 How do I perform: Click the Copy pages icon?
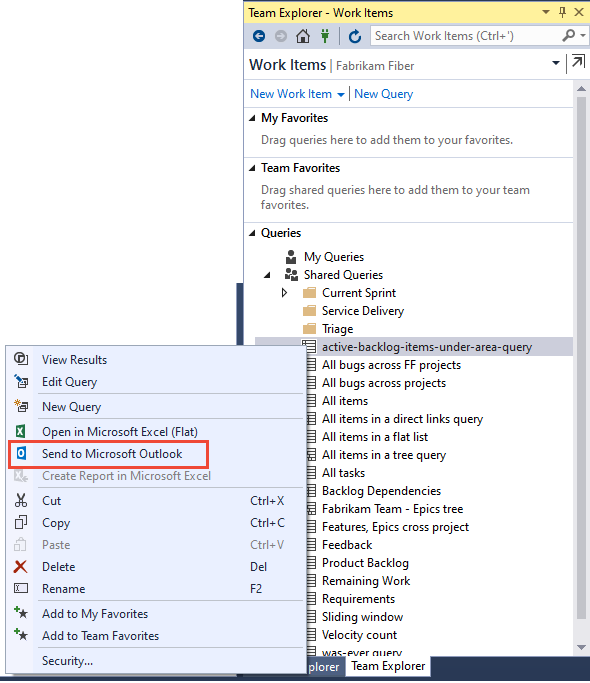tap(20, 522)
